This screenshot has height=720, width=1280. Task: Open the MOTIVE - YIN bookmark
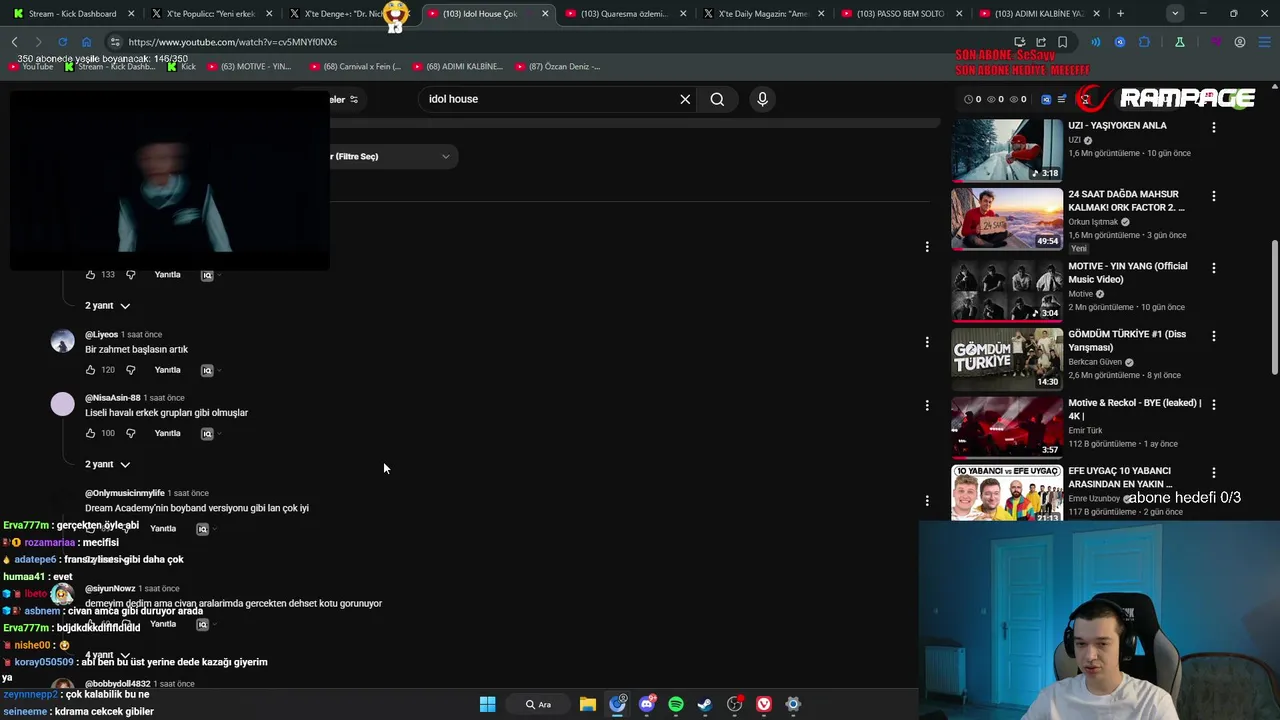tap(249, 67)
